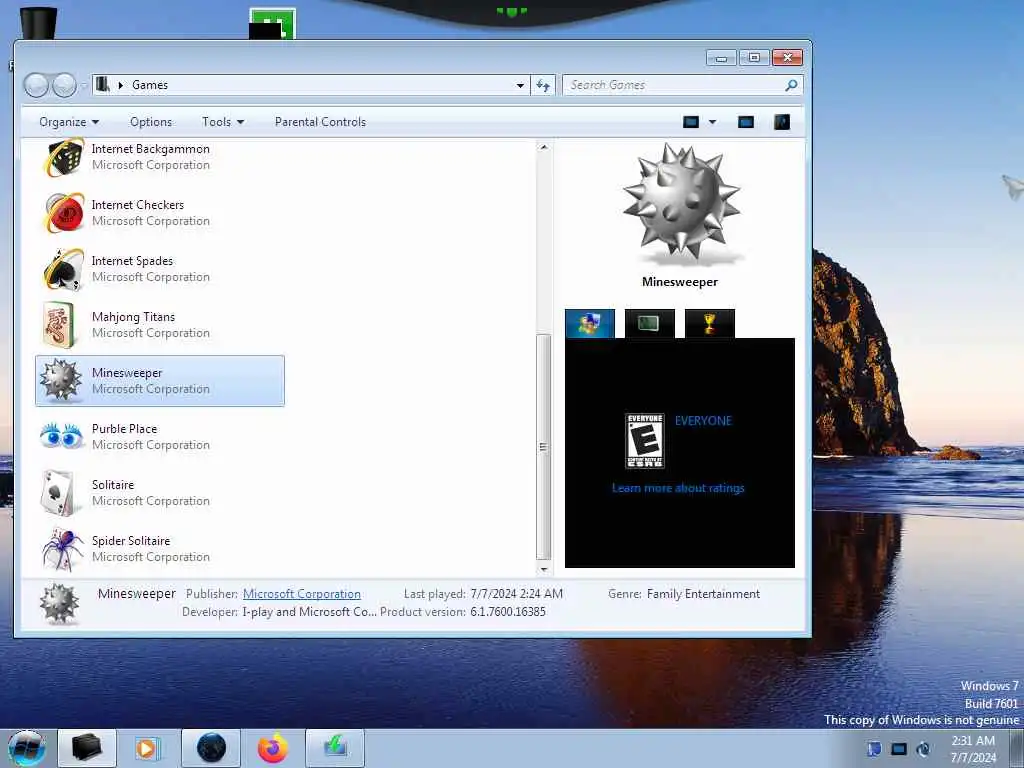1024x768 pixels.
Task: Click the last played date 7/7/2024 2:24 AM
Action: pos(517,594)
